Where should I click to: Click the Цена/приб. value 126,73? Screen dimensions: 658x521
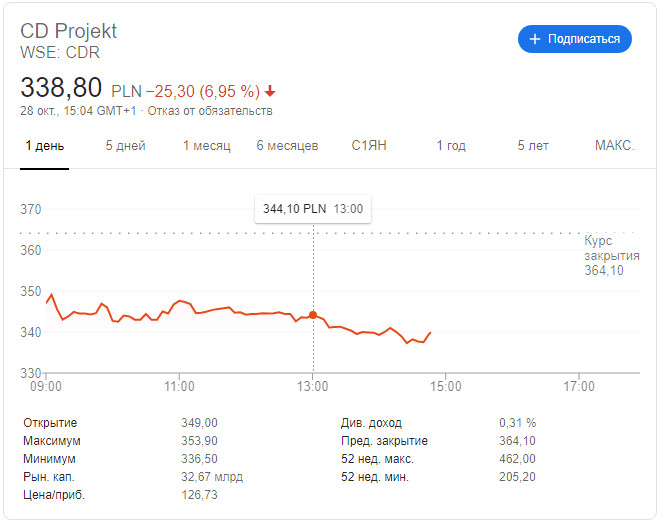click(x=199, y=495)
